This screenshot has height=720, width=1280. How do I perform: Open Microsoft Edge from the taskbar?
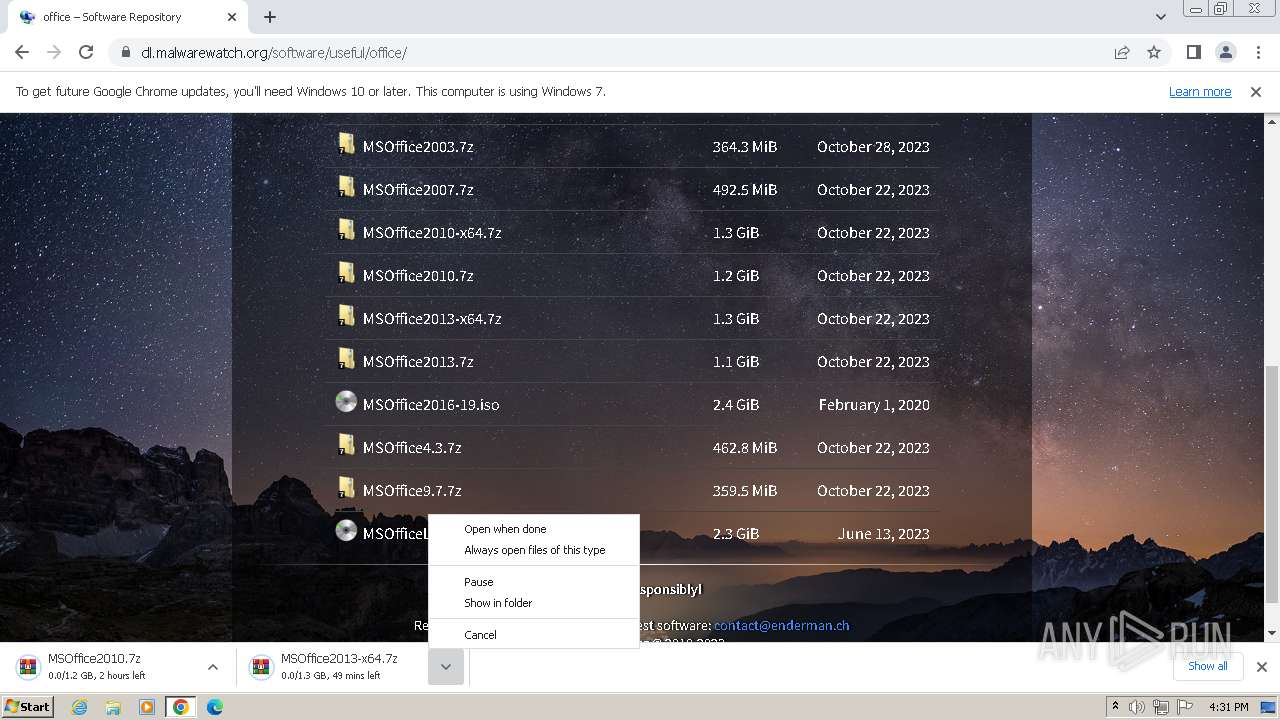coord(214,707)
